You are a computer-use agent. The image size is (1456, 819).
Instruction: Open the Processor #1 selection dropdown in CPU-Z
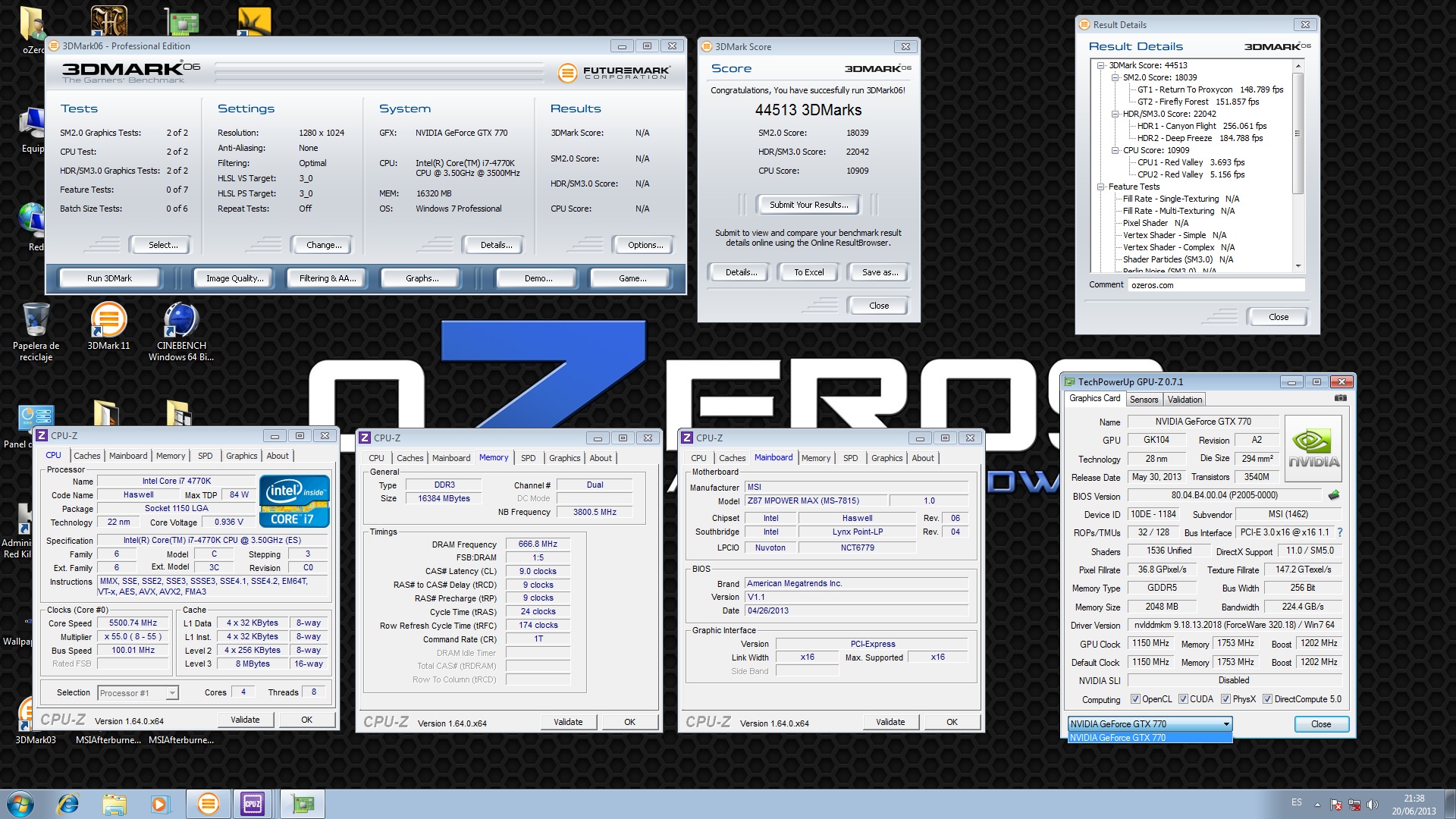pyautogui.click(x=138, y=692)
